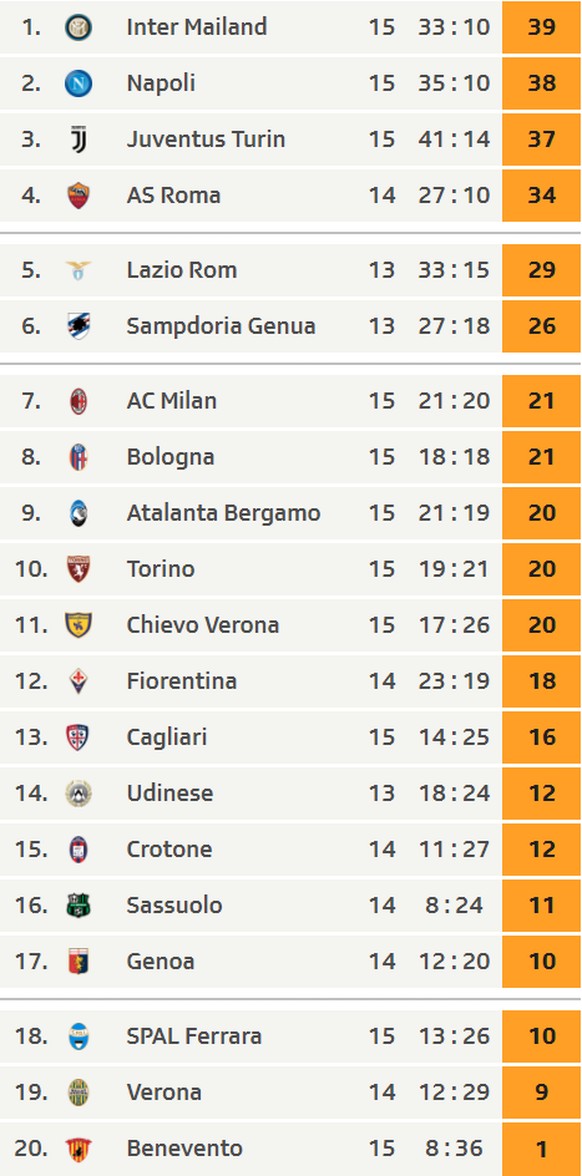The image size is (582, 1176).
Task: Click the Chievo Verona crest
Action: pos(78,625)
